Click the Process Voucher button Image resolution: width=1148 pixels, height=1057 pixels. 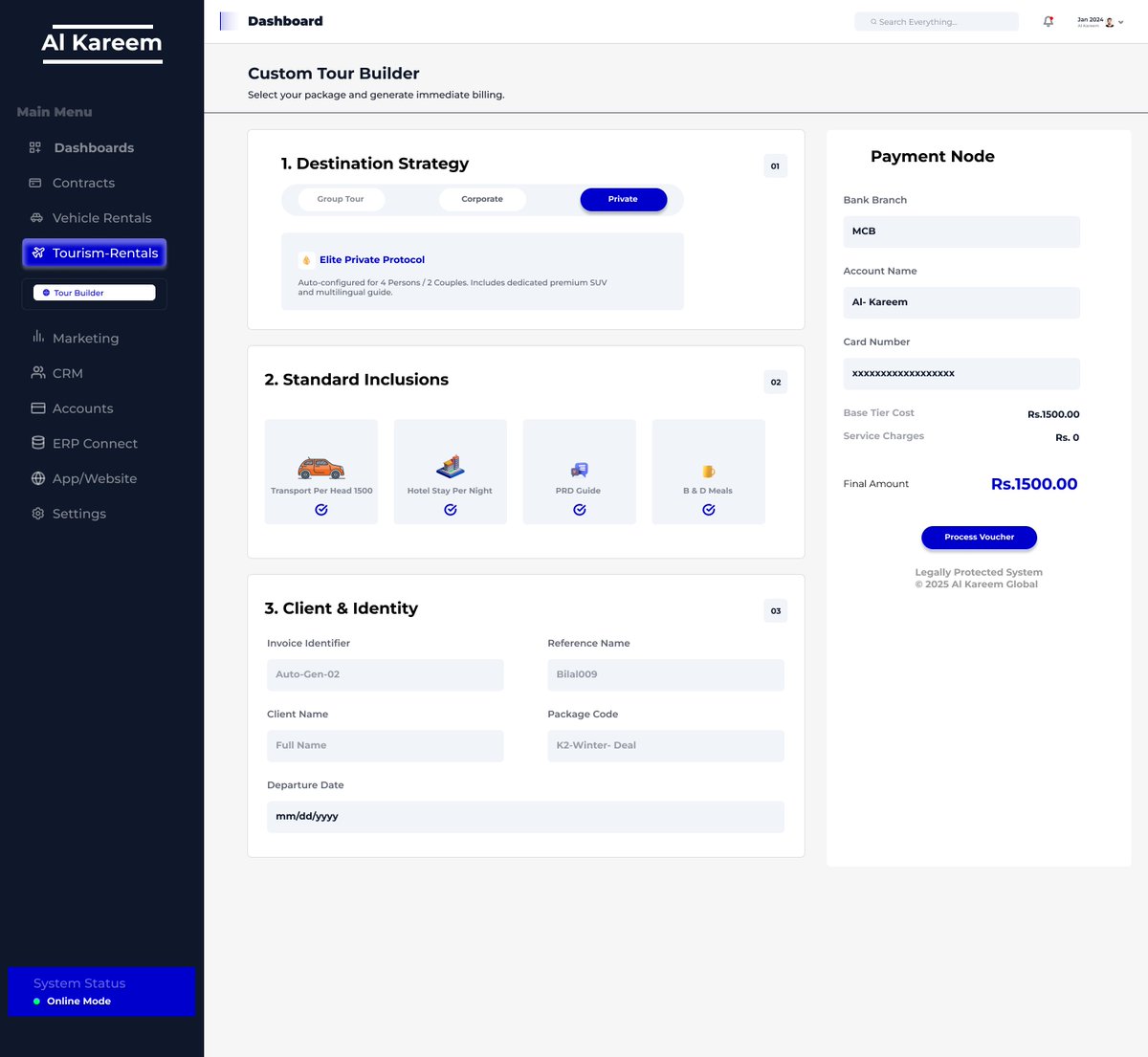[979, 538]
